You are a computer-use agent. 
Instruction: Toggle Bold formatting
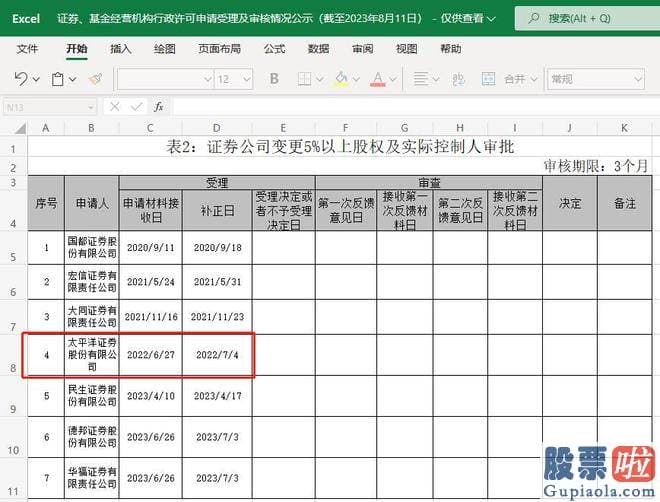coord(274,79)
